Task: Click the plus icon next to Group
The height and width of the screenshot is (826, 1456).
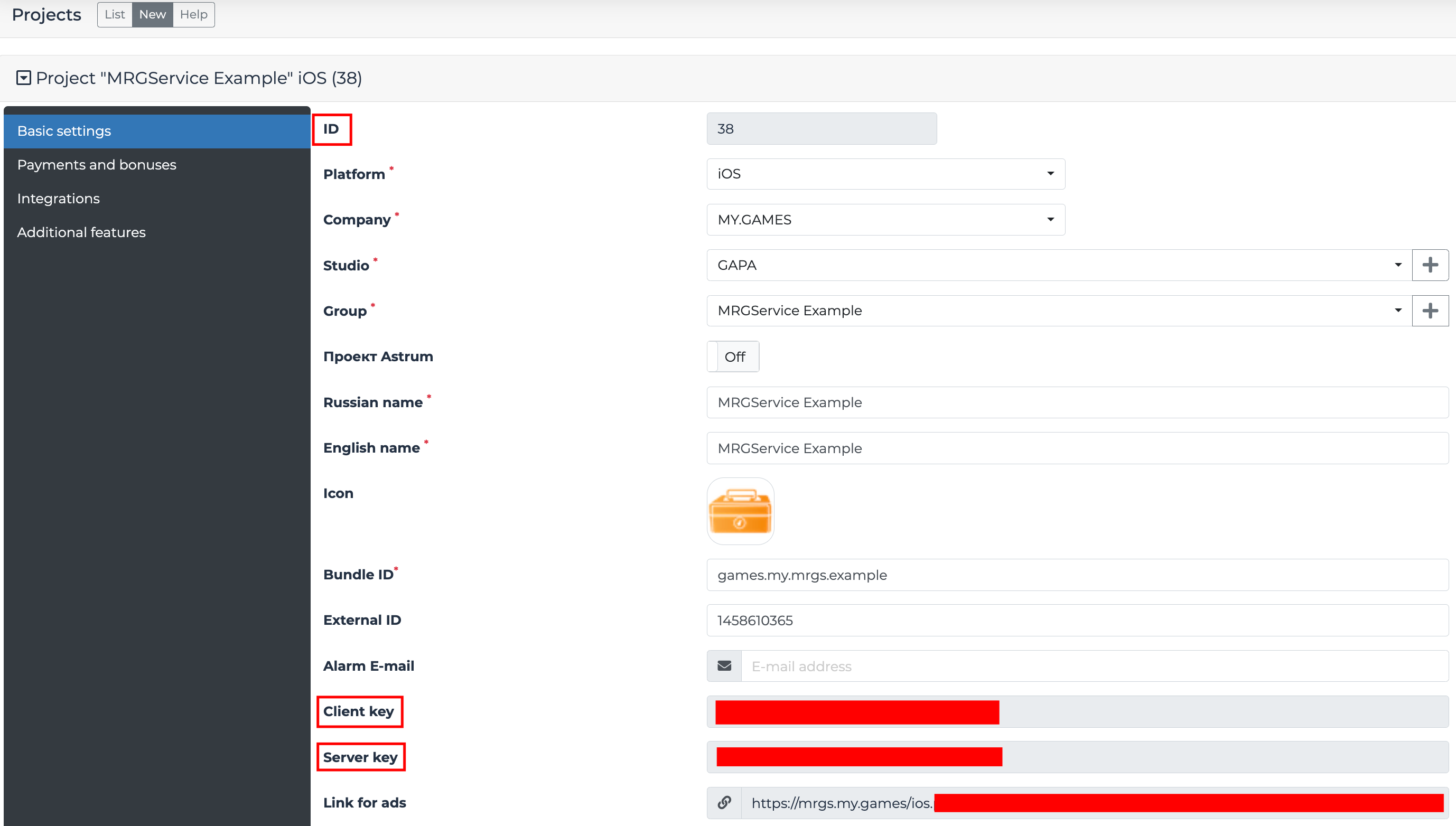Action: pyautogui.click(x=1430, y=311)
